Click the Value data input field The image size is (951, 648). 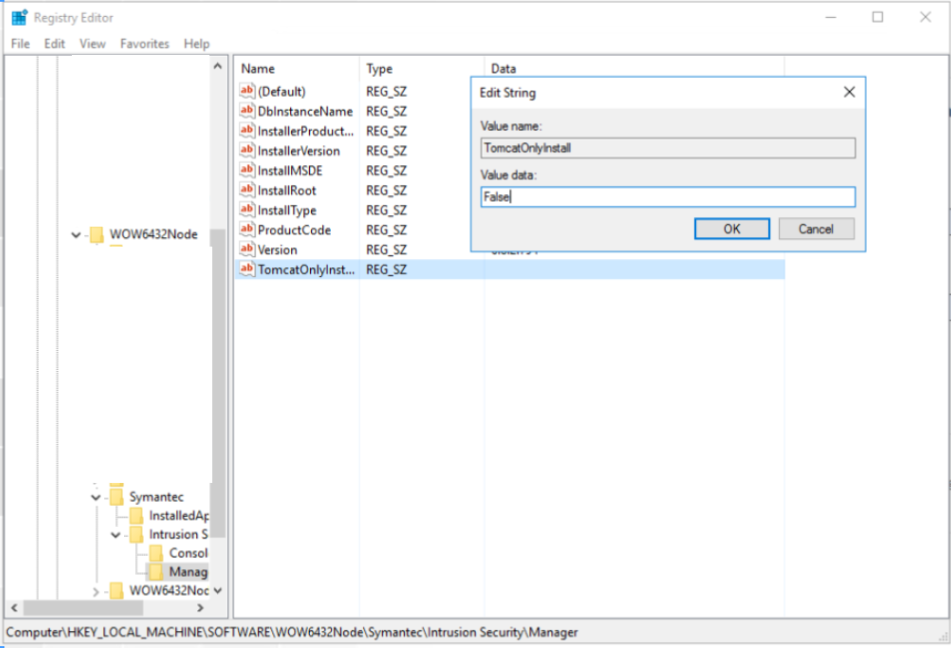(668, 197)
